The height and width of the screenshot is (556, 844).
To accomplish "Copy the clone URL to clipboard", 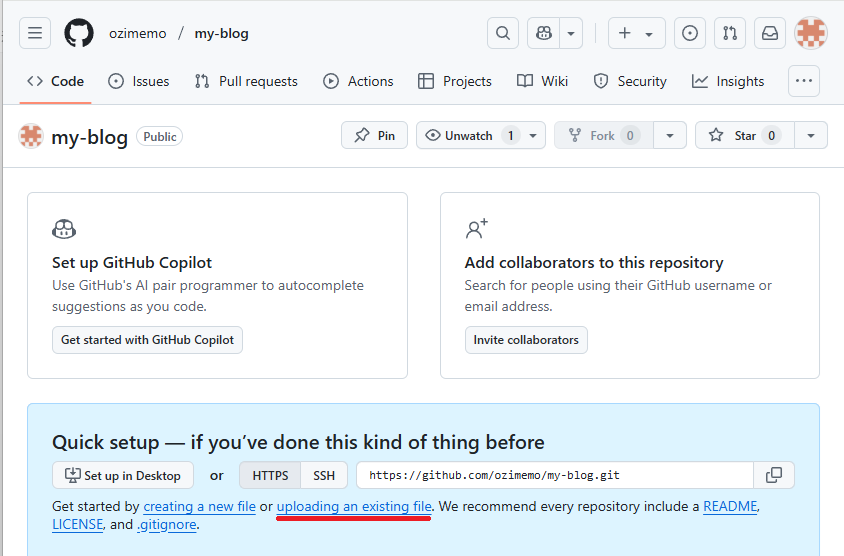I will (773, 475).
